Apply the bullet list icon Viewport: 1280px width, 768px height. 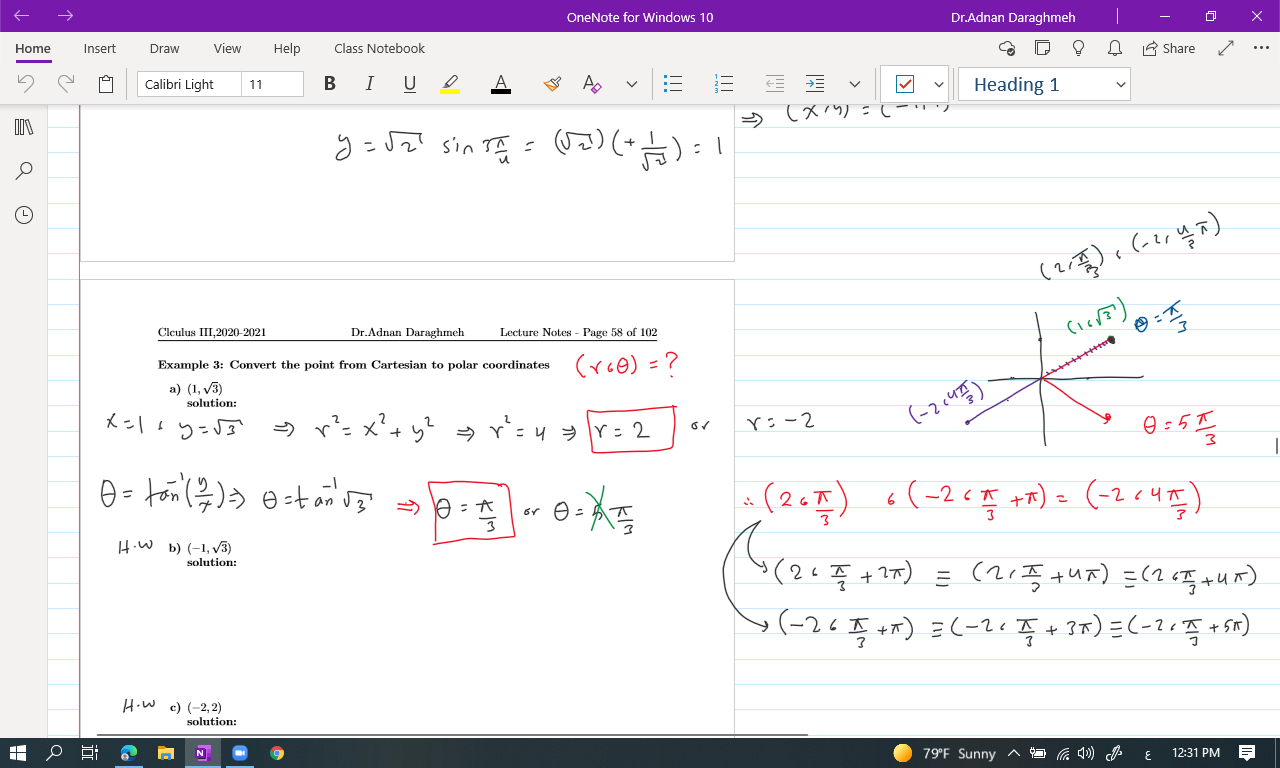click(673, 84)
